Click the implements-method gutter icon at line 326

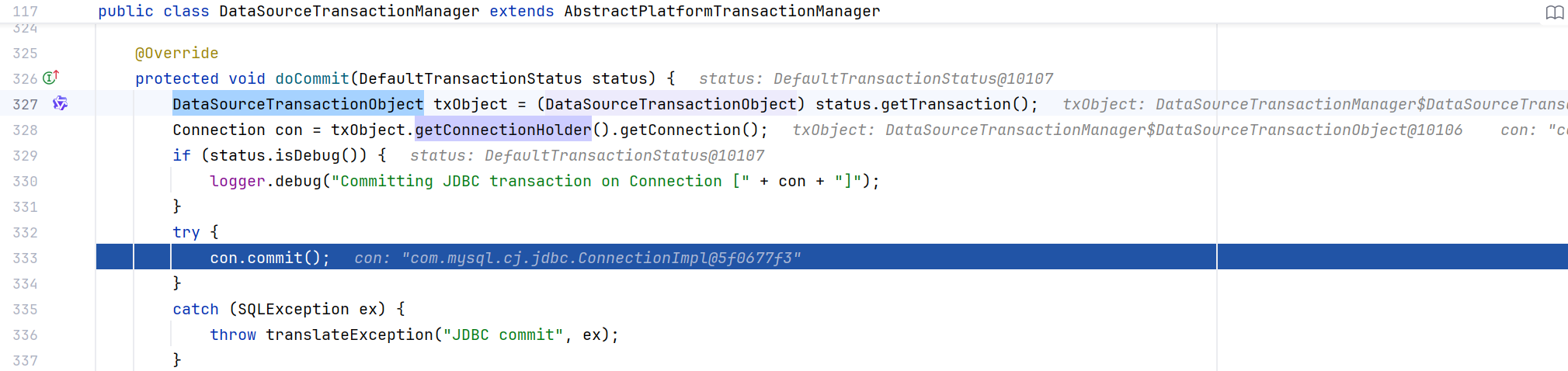tap(51, 78)
